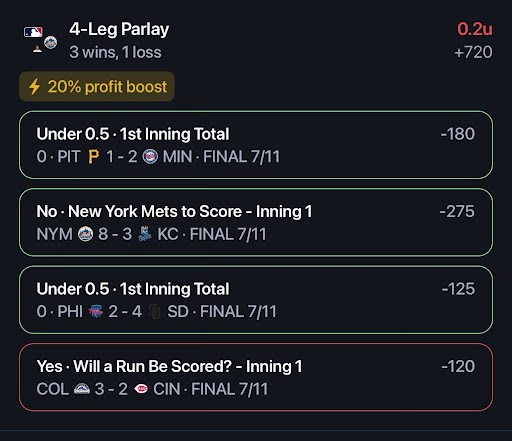Click the Phillies logo in the PHI–SD leg
This screenshot has height=441, width=512.
click(x=96, y=312)
